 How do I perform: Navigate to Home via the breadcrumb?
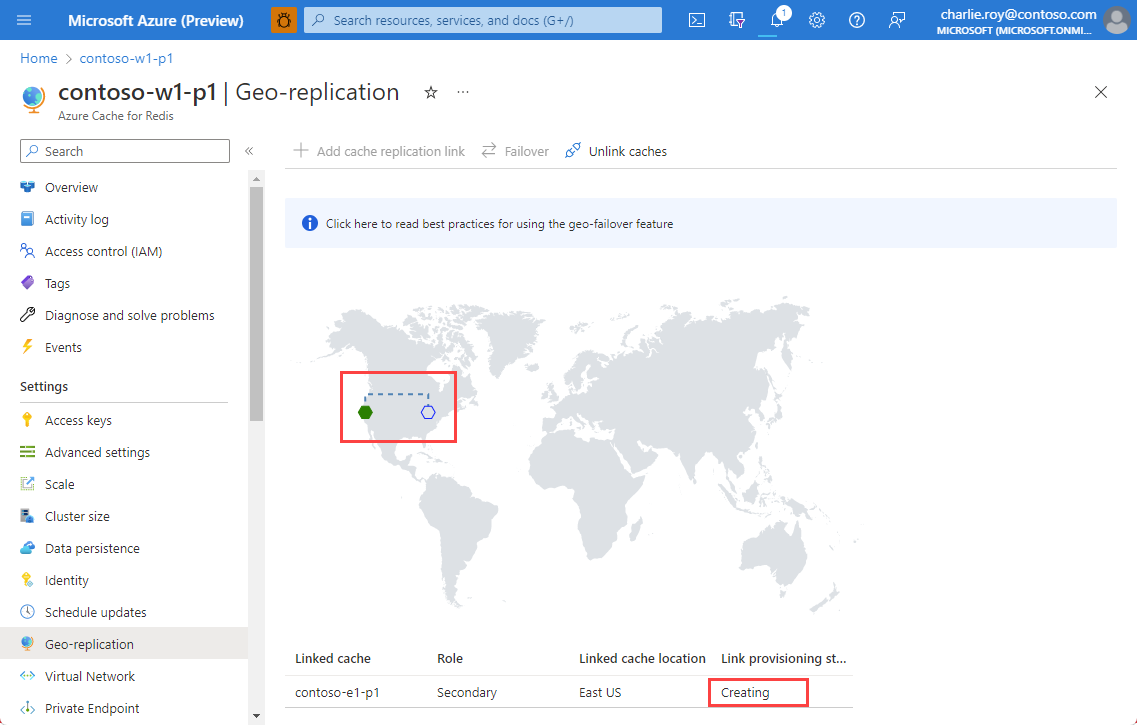38,58
